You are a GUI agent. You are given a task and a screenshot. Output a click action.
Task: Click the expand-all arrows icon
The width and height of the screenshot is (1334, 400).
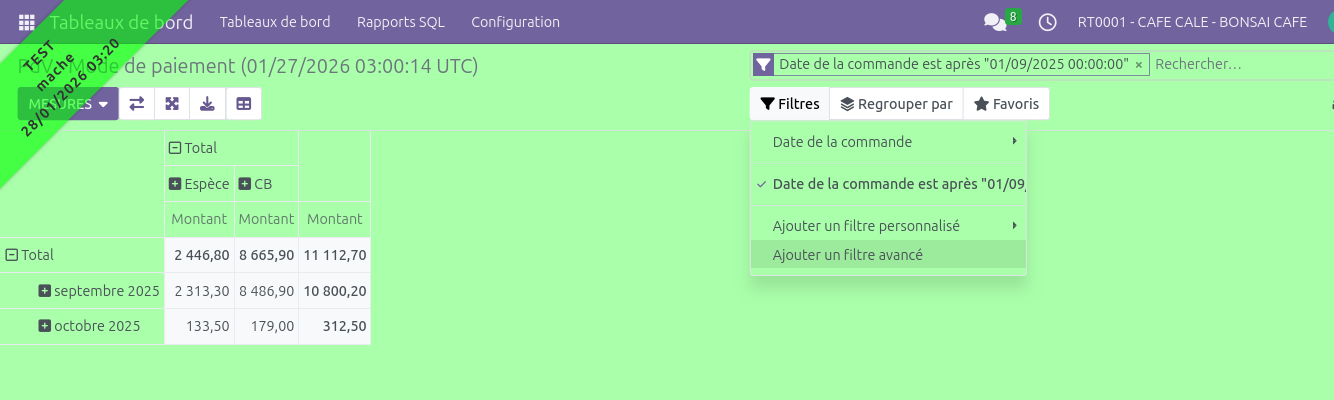(x=172, y=103)
